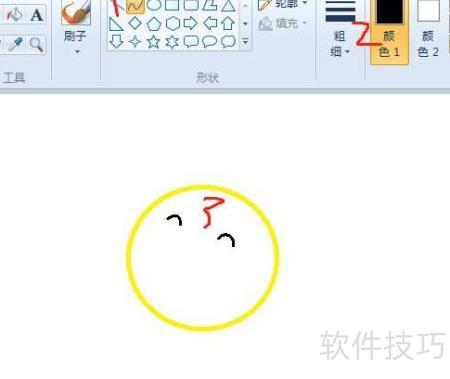Open the 轮廓 outline dropdown
Image resolution: width=450 pixels, height=379 pixels.
[283, 4]
